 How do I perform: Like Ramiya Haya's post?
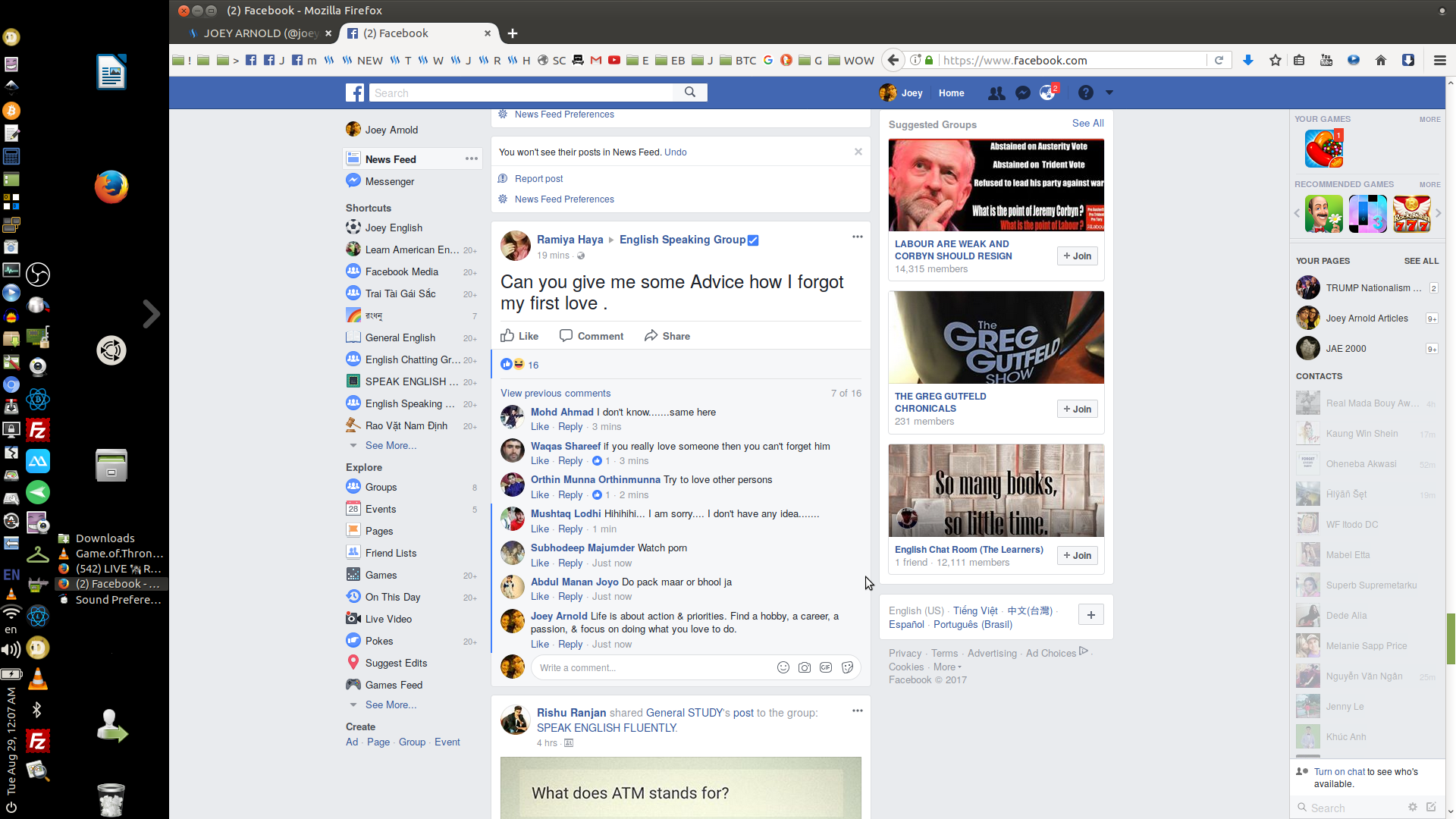coord(519,336)
